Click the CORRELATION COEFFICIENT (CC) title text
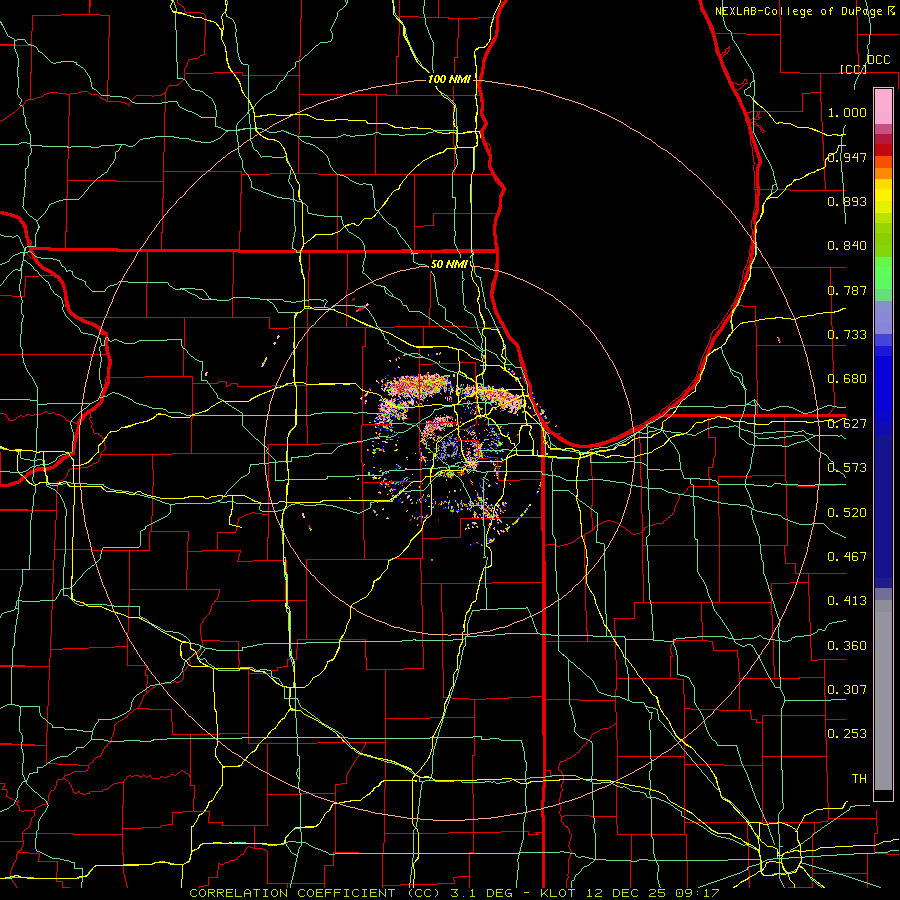This screenshot has width=900, height=900. coord(315,893)
